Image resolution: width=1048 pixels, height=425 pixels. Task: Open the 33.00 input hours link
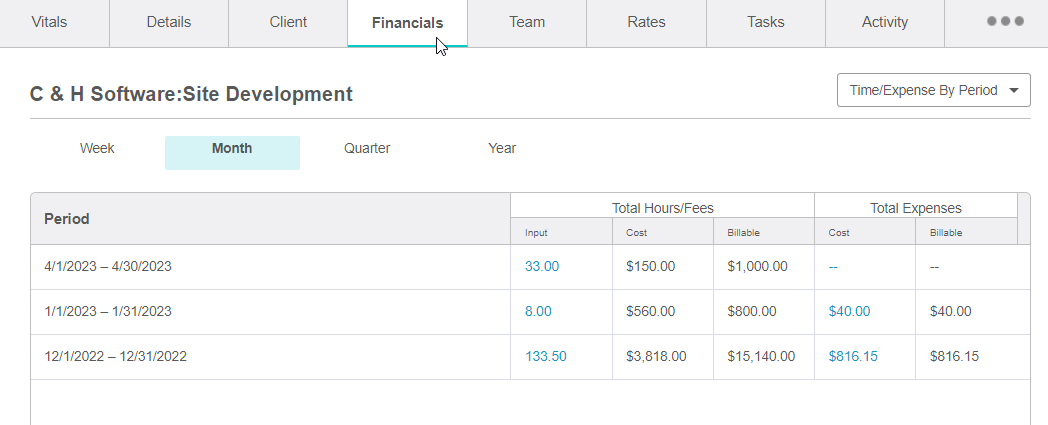[542, 267]
